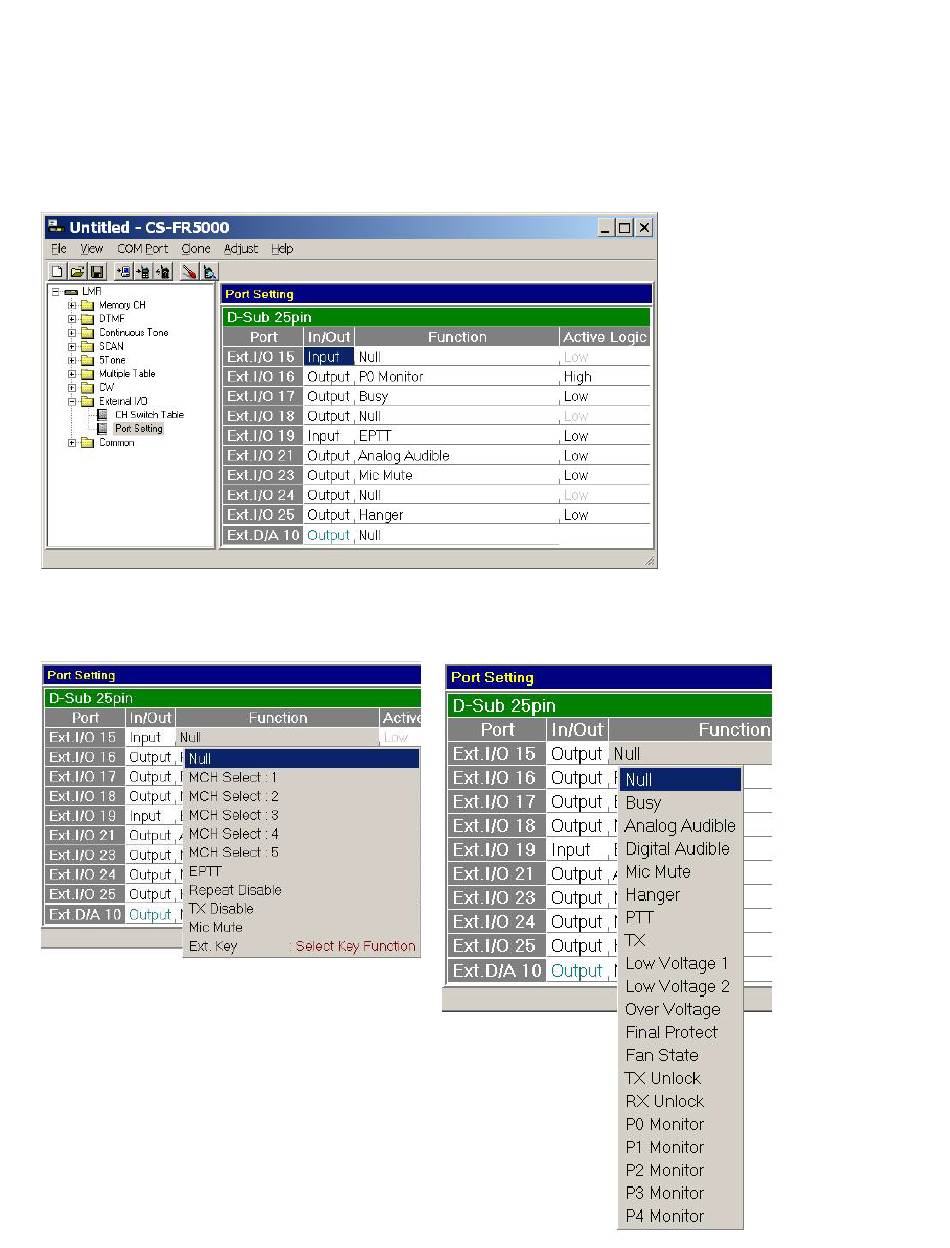Click the New file toolbar icon
Screen dimensions: 950x1248
tap(57, 271)
